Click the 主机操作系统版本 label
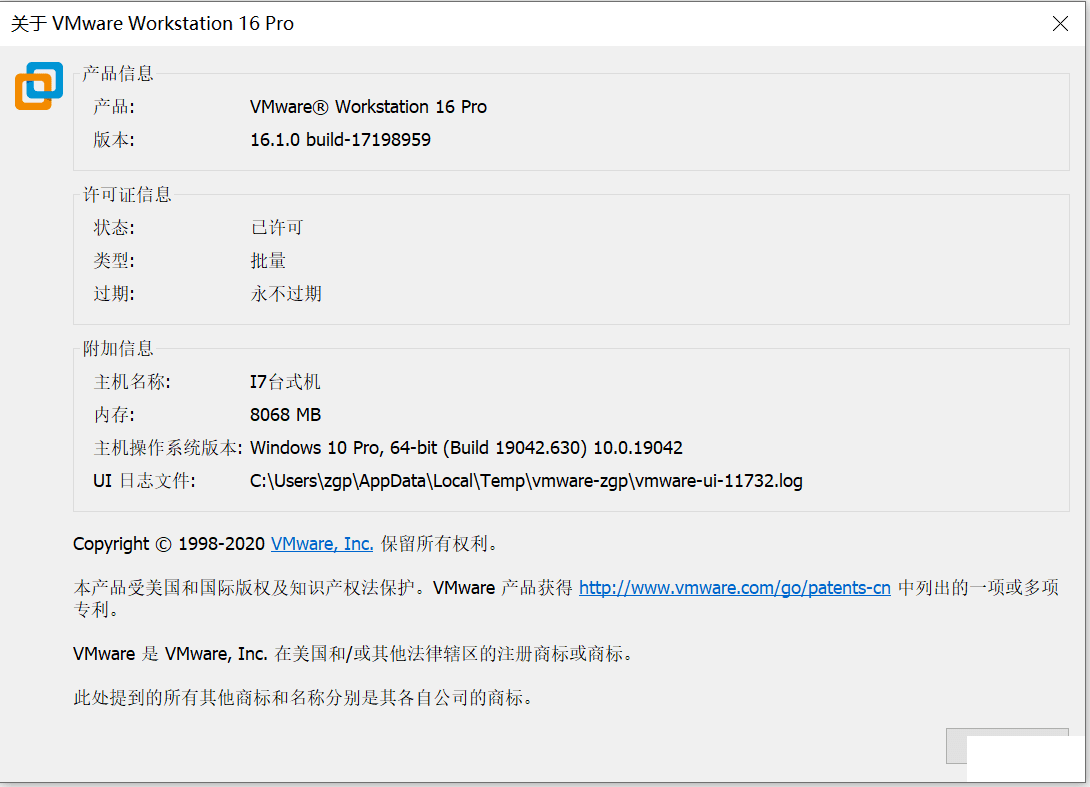 tap(168, 448)
